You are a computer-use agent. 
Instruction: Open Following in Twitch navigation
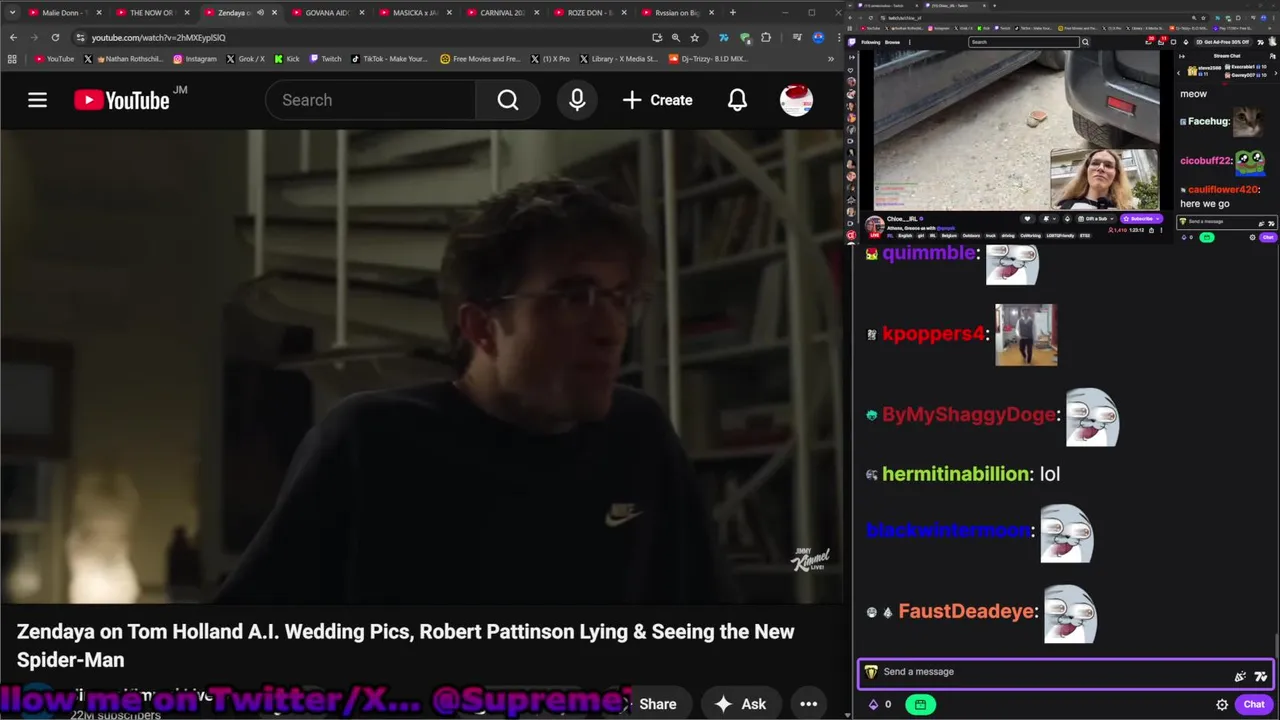(871, 42)
